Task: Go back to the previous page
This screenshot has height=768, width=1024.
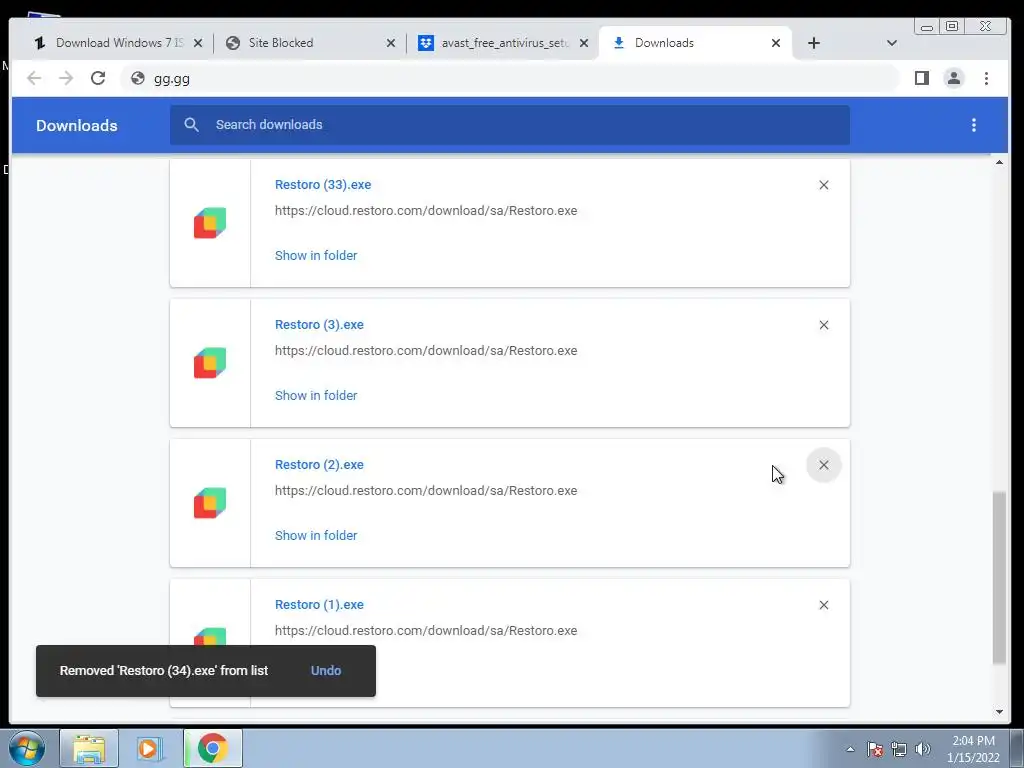Action: coord(34,78)
